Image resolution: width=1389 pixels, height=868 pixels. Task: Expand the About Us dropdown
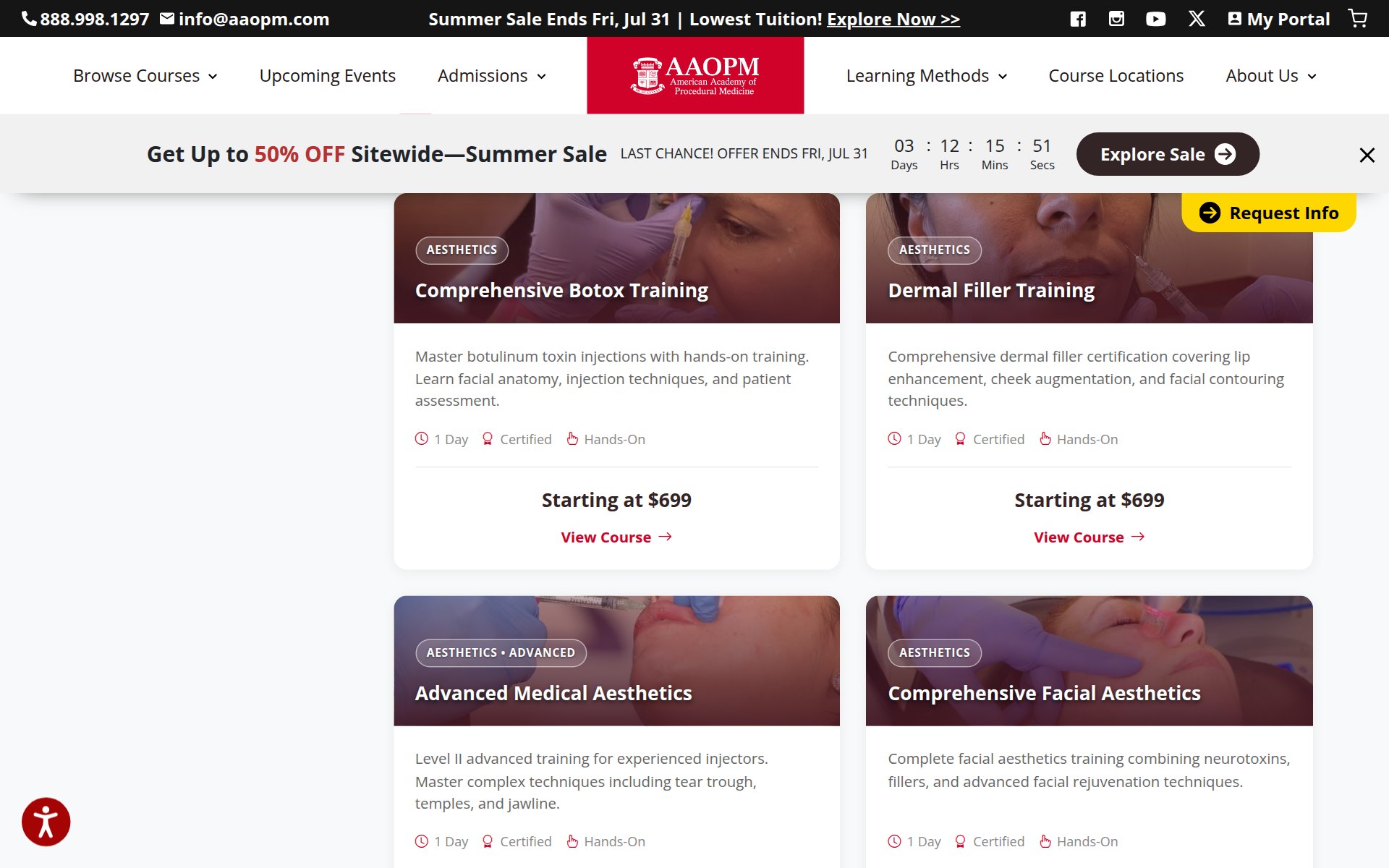coord(1271,76)
